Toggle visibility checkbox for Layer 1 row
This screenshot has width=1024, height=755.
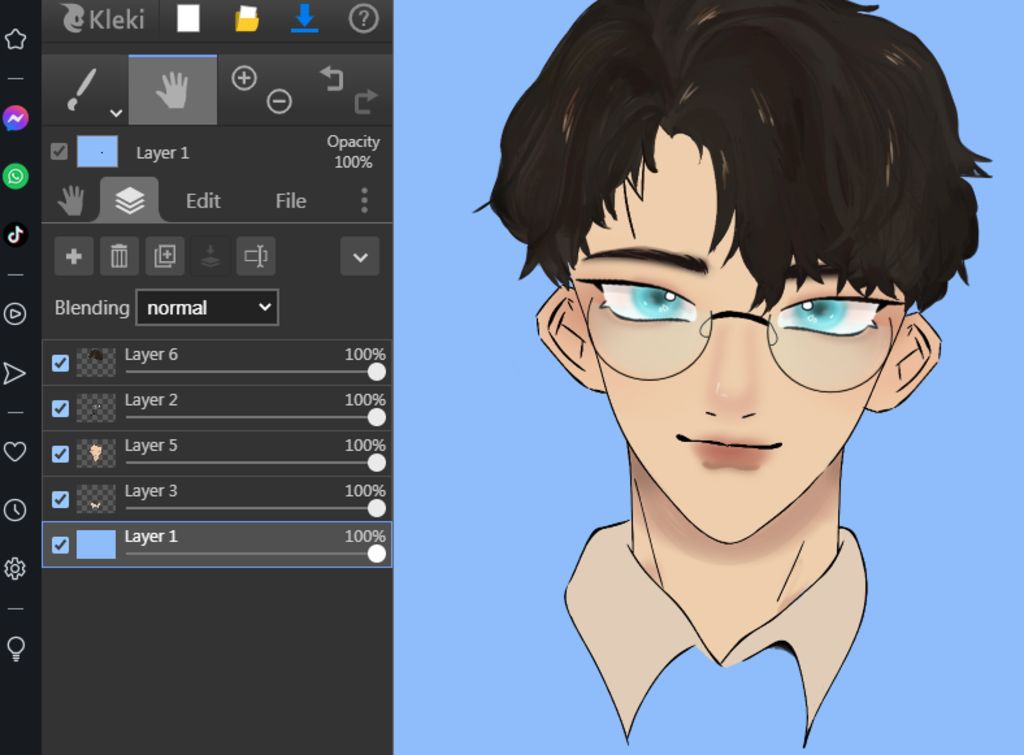[60, 545]
